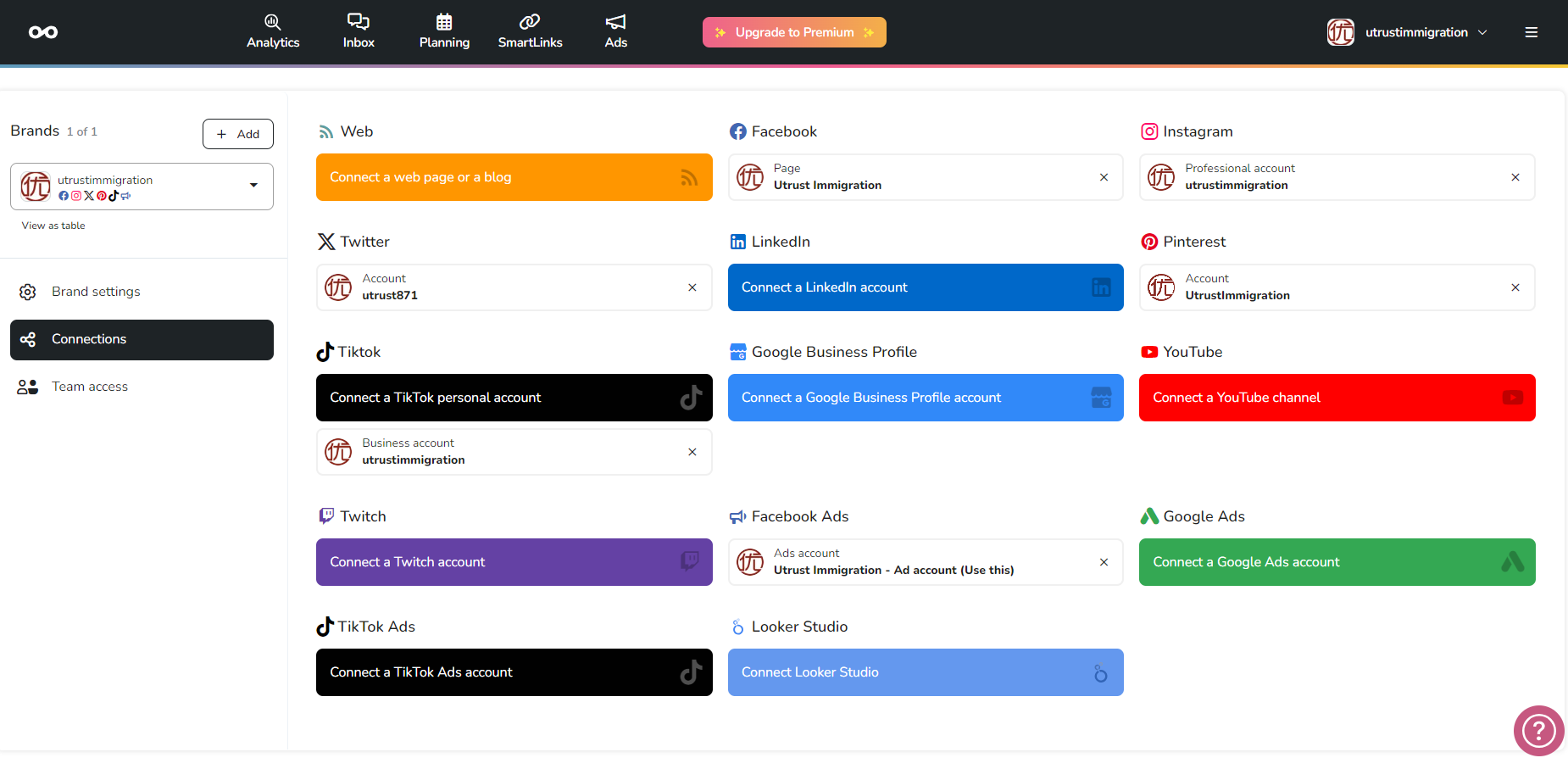
Task: Open the Inbox from top navigation
Action: pyautogui.click(x=359, y=31)
